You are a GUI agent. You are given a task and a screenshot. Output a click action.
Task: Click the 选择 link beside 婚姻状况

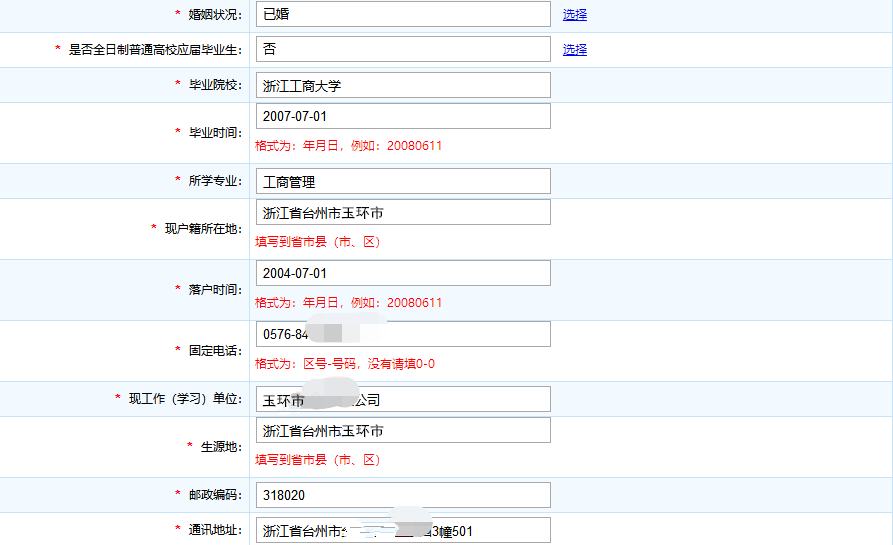click(x=574, y=15)
